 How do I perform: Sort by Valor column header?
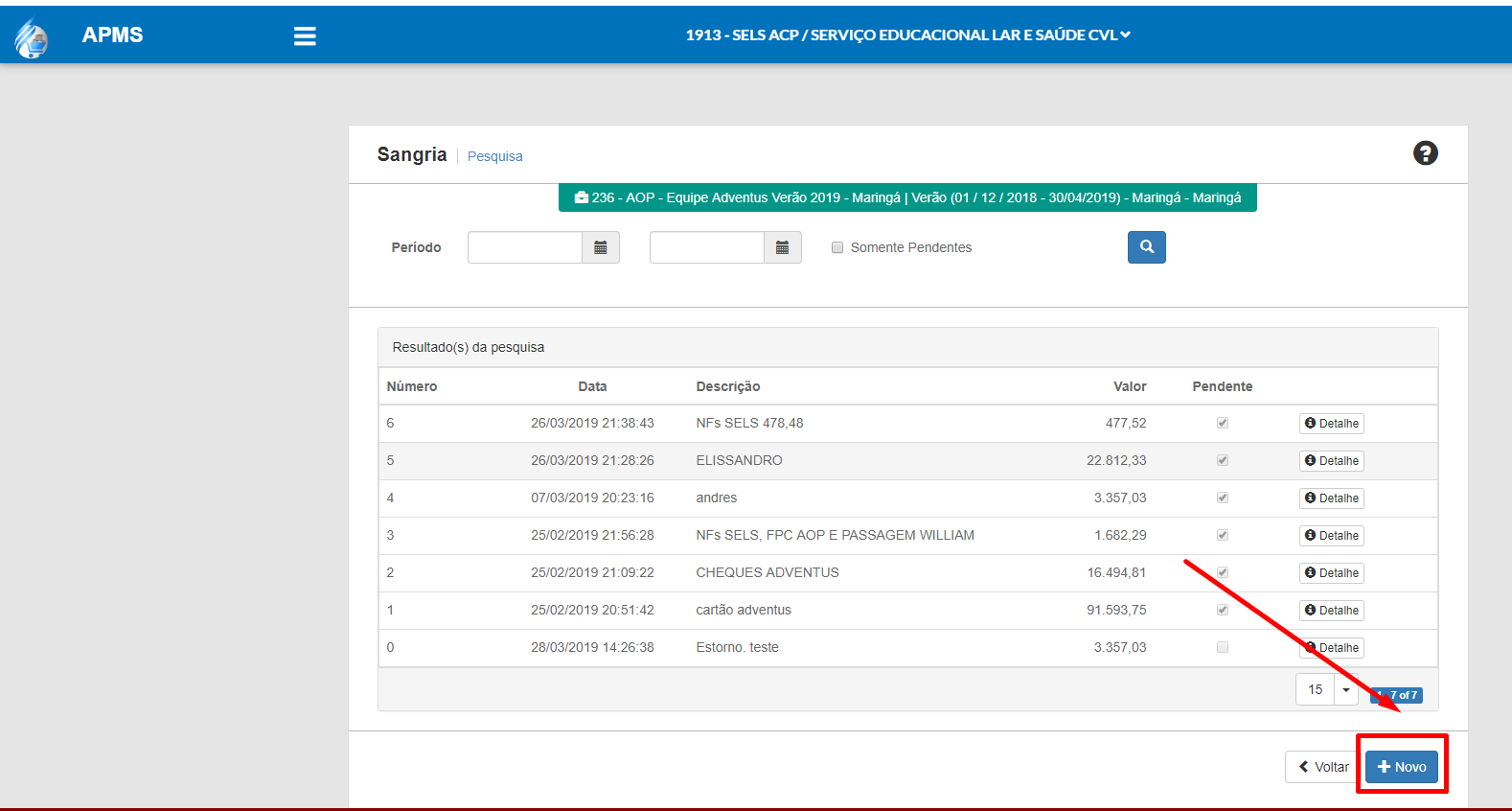(x=1130, y=386)
